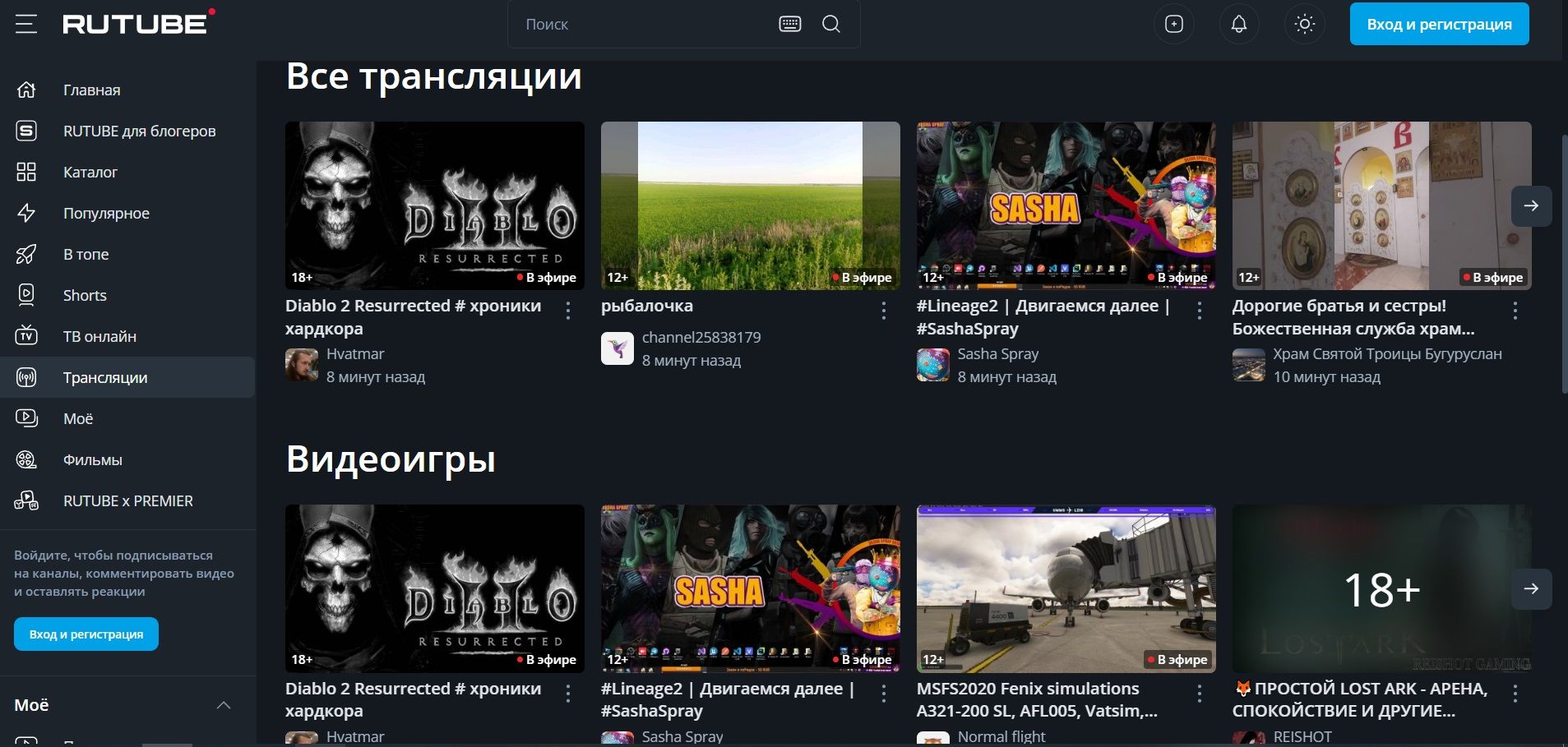Click Храм Святой Троицы channel avatar
Screen dimensions: 1568x747
click(1249, 364)
